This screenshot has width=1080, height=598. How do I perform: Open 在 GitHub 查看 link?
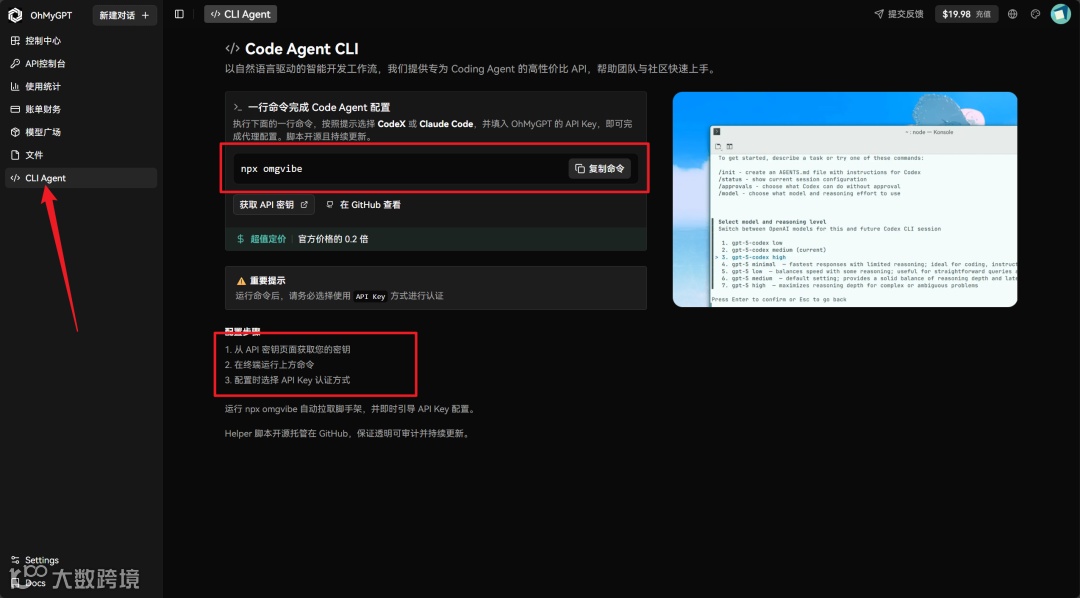click(363, 205)
